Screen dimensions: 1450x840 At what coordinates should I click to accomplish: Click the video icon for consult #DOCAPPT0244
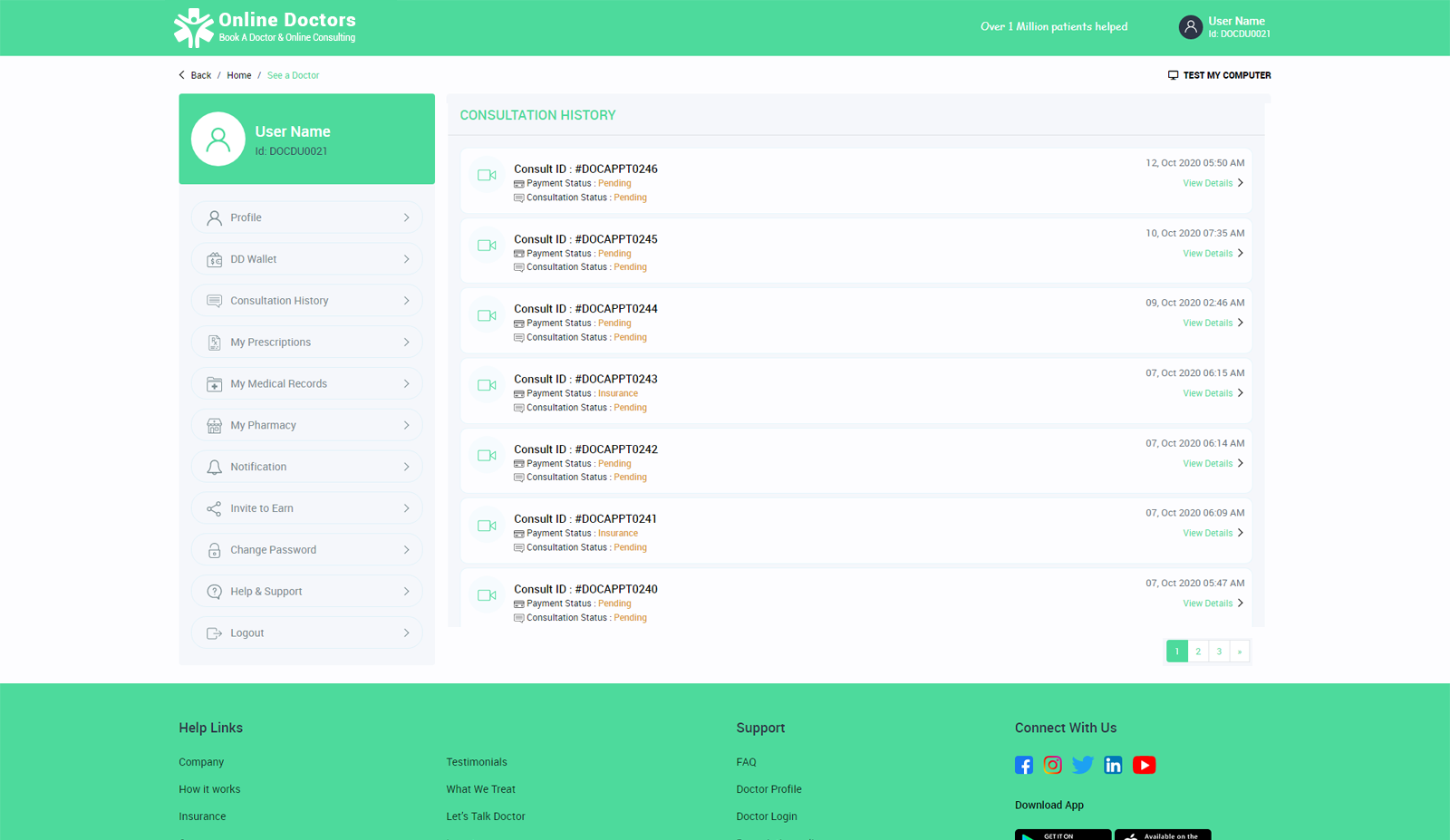(487, 316)
